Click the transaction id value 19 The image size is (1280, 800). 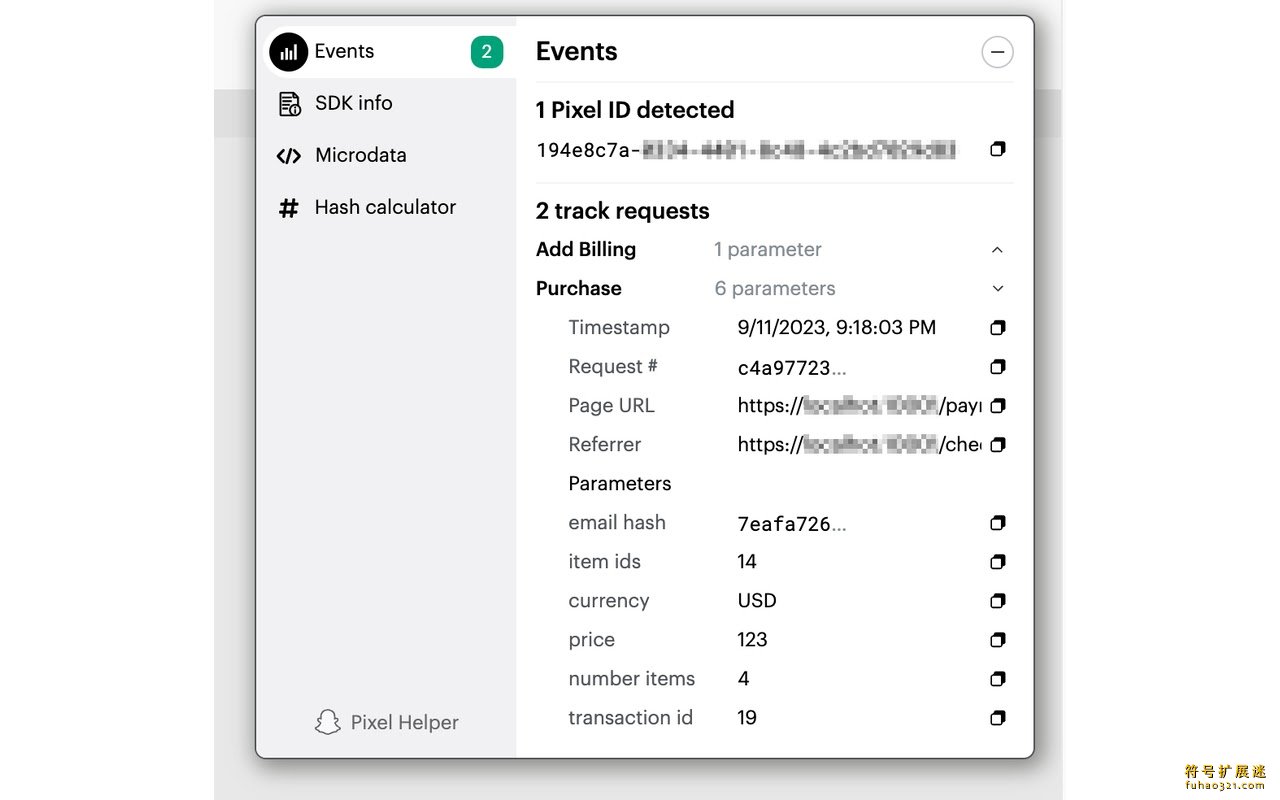pos(747,718)
